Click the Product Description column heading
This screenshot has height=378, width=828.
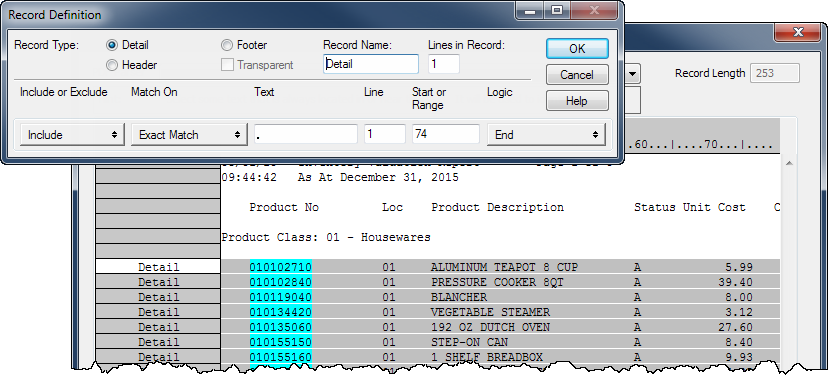497,207
